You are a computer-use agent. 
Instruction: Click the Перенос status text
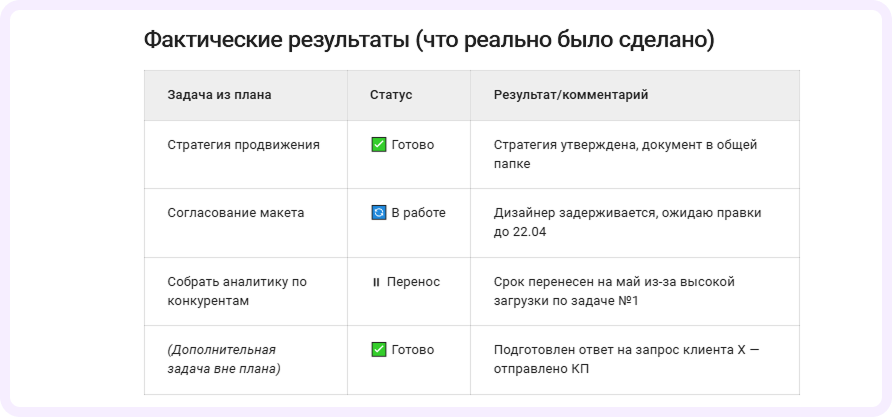pyautogui.click(x=415, y=282)
